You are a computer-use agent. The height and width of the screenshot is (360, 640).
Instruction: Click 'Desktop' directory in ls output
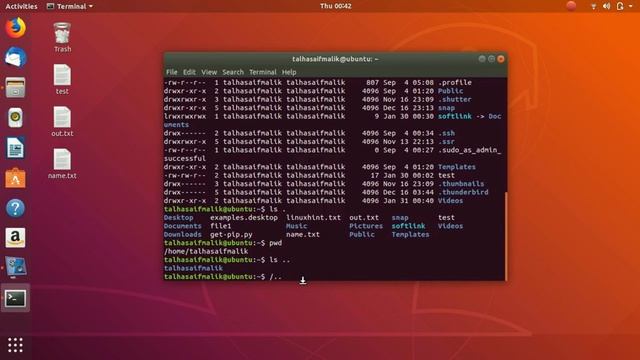(x=178, y=218)
